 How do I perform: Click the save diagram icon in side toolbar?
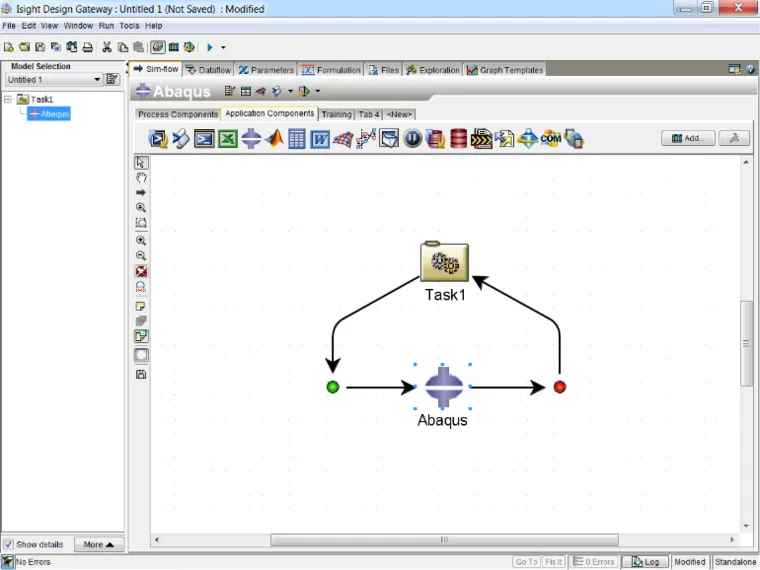pos(141,374)
